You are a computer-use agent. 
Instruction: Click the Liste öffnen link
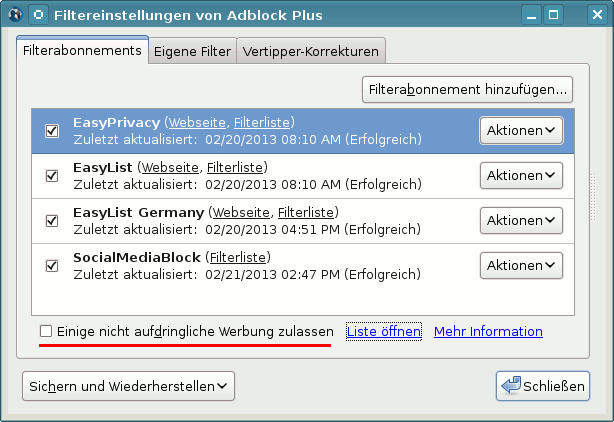pyautogui.click(x=384, y=332)
